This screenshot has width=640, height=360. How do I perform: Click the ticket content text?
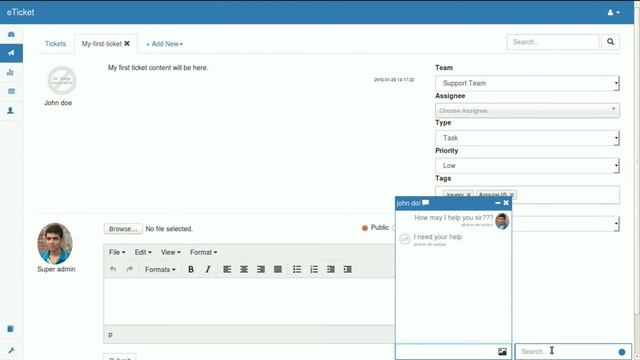(158, 68)
